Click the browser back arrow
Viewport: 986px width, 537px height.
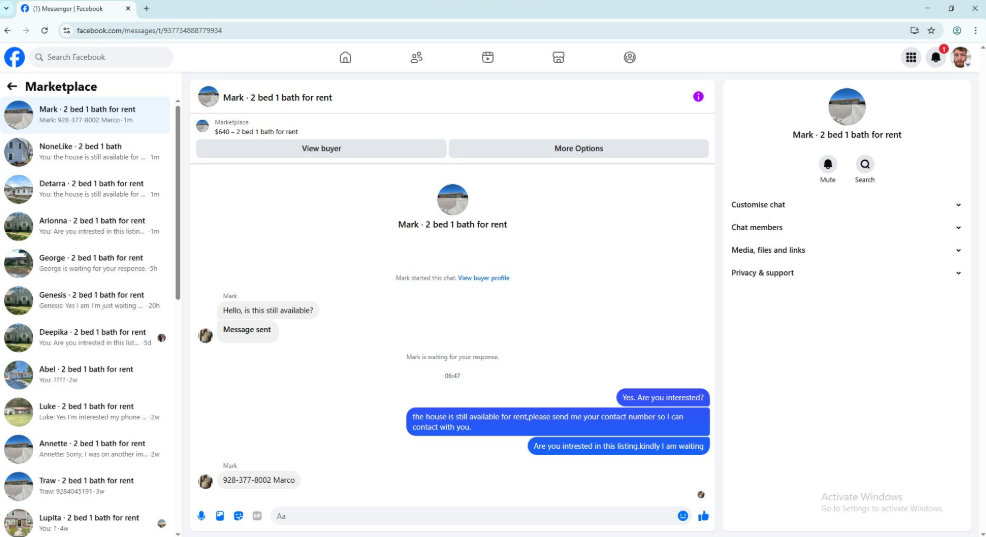8,30
